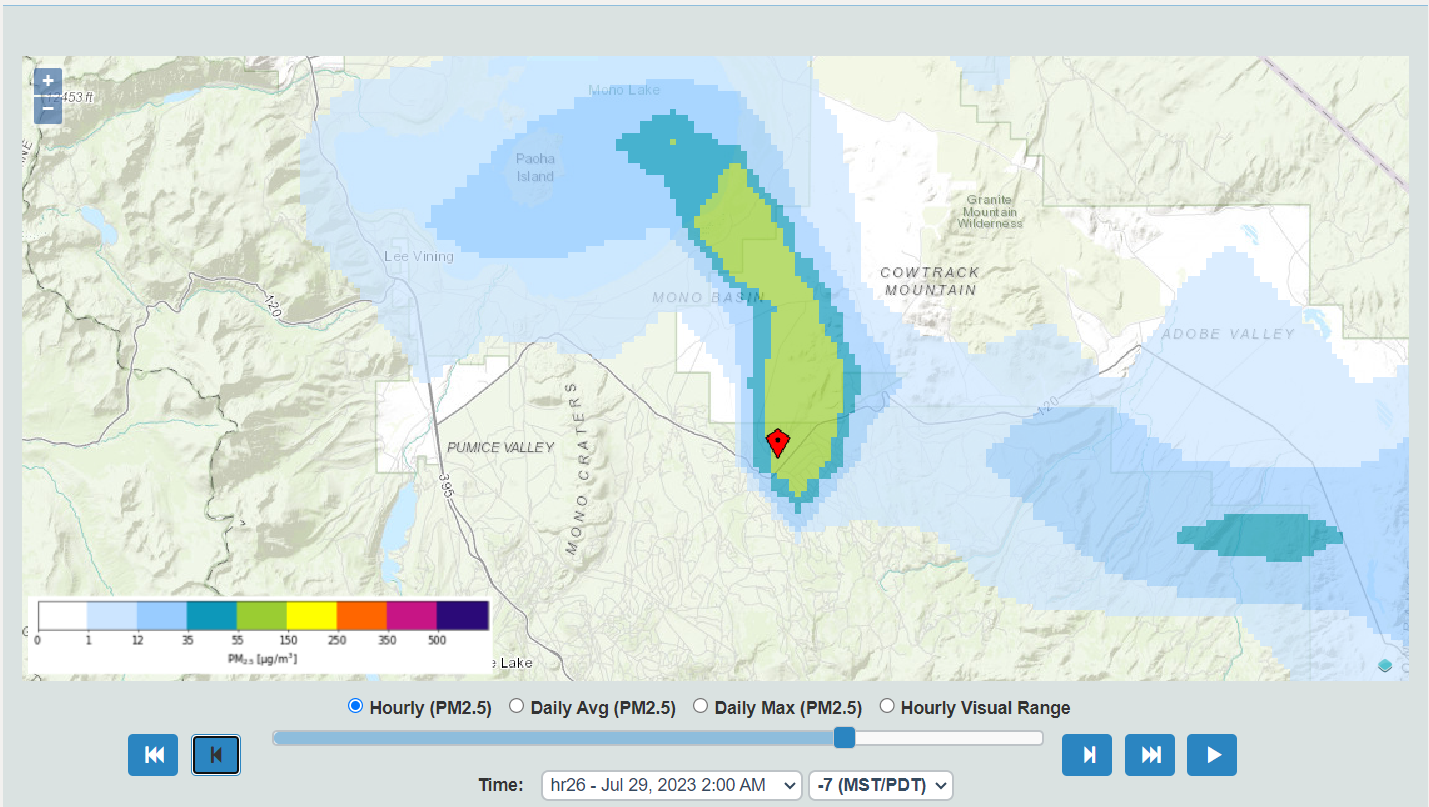The width and height of the screenshot is (1429, 807).
Task: Select Hourly Visual Range radio option
Action: tap(887, 706)
